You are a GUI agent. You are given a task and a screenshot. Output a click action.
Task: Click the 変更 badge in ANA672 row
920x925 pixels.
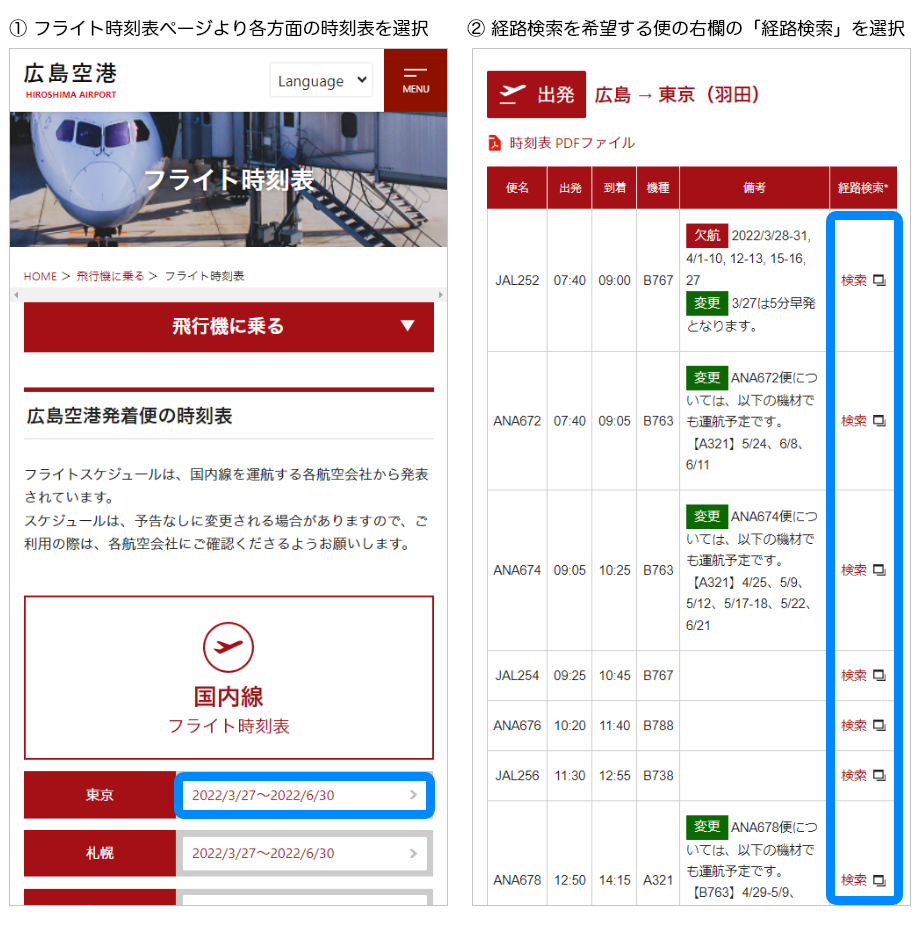[x=707, y=378]
